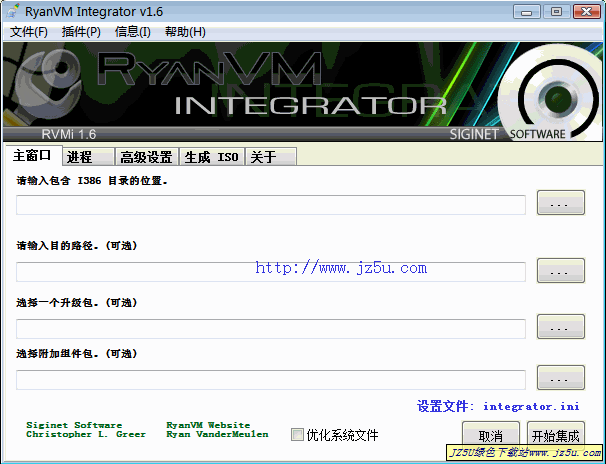Open the 信息(I) menu
Viewport: 606px width, 464px height.
[133, 32]
